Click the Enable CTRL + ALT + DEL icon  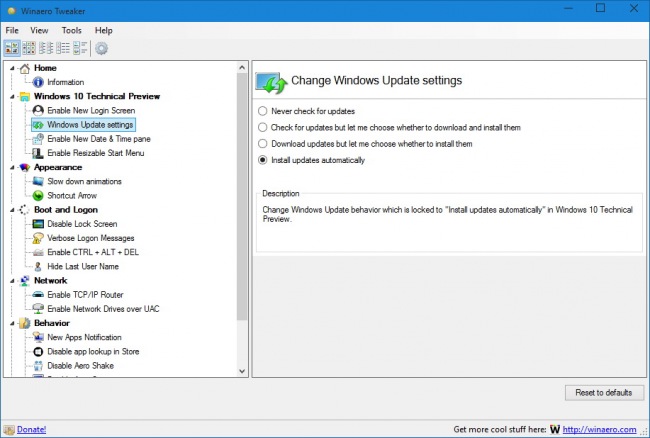[x=38, y=252]
